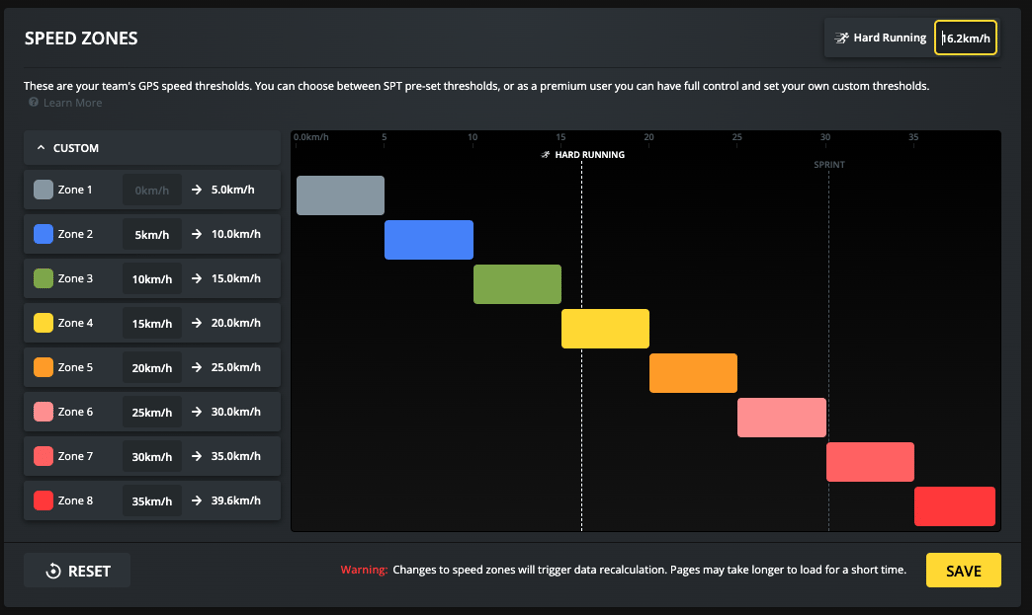1032x615 pixels.
Task: Open the Learn More link
Action: pos(72,103)
